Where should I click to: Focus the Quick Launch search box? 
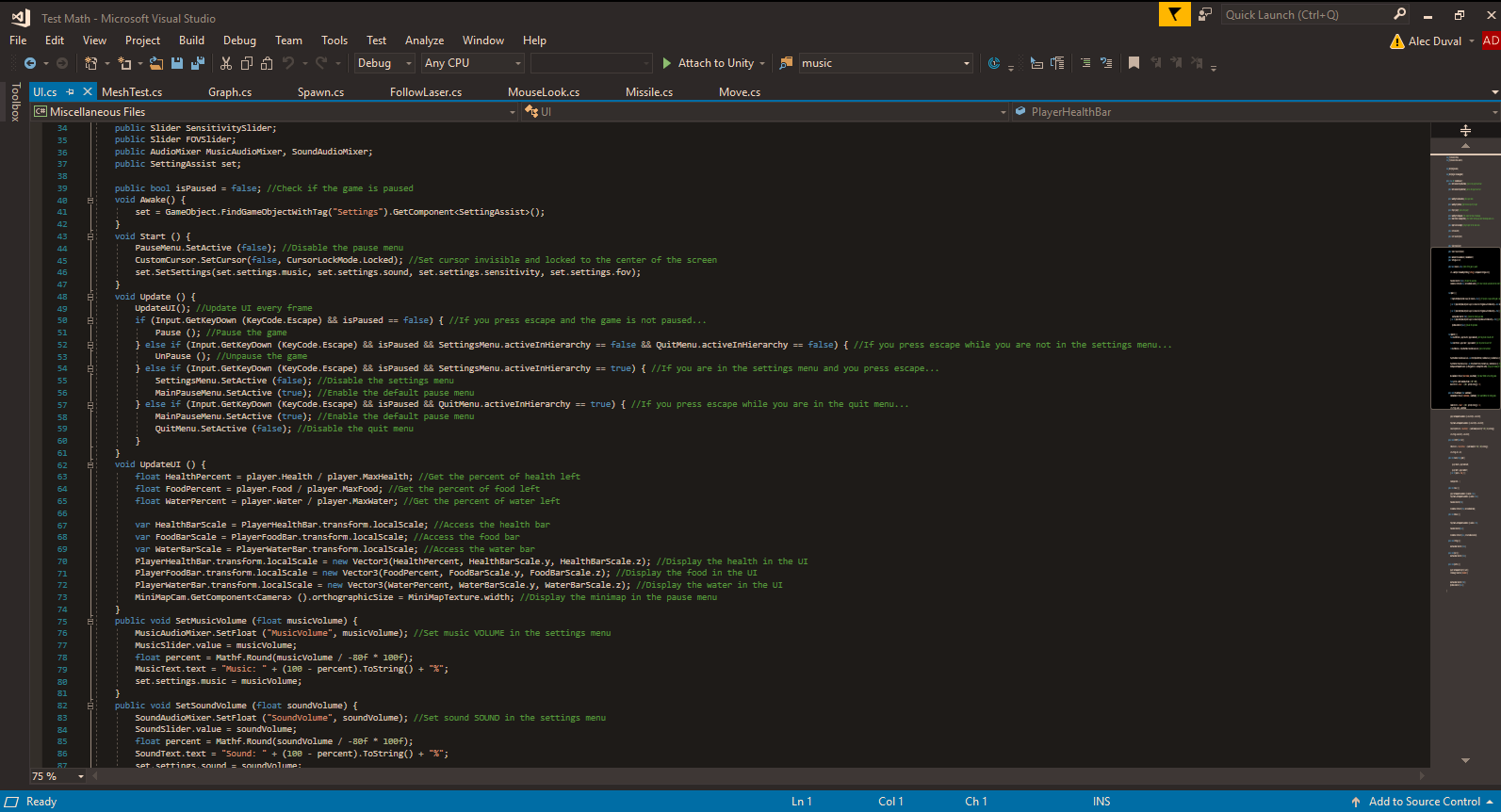coord(1305,14)
